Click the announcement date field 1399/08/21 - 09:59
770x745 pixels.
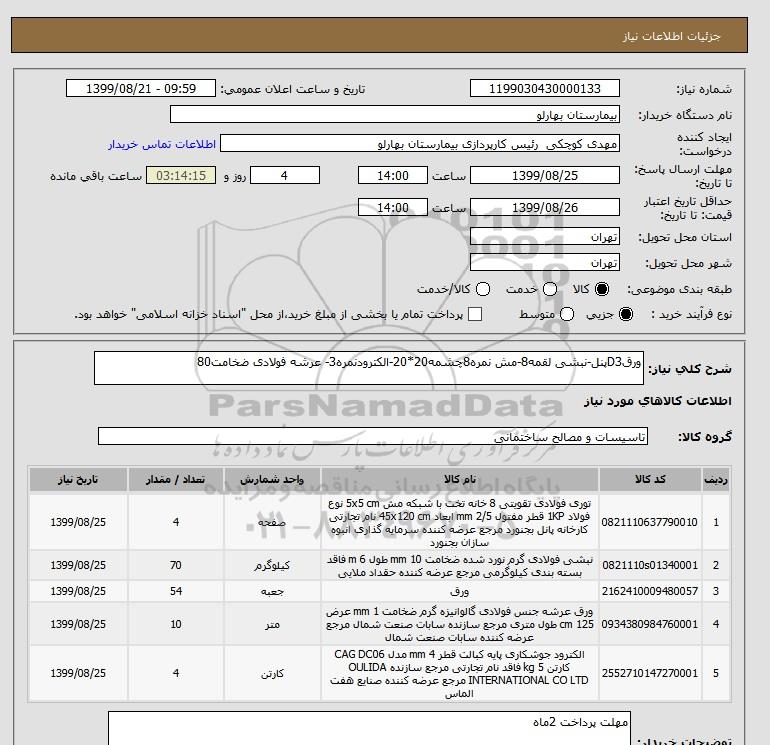141,88
